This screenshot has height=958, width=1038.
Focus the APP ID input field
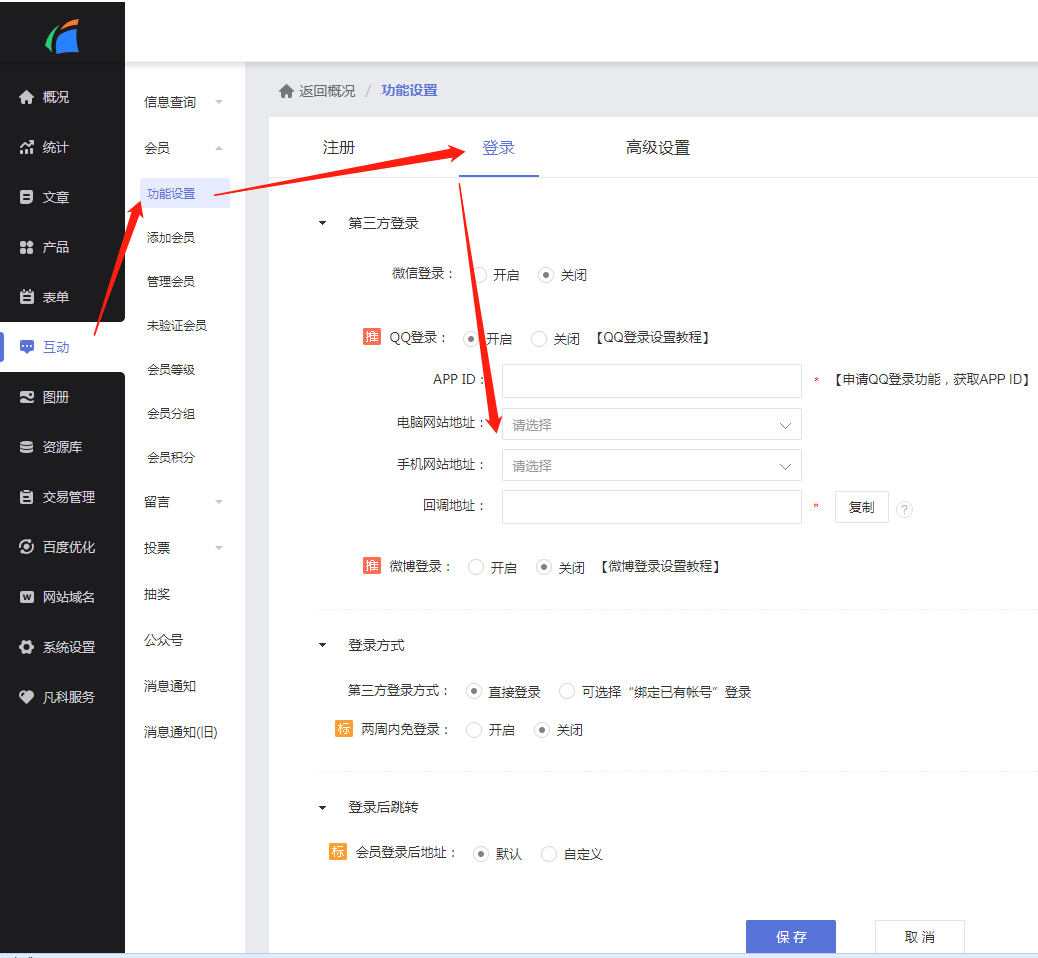click(651, 381)
